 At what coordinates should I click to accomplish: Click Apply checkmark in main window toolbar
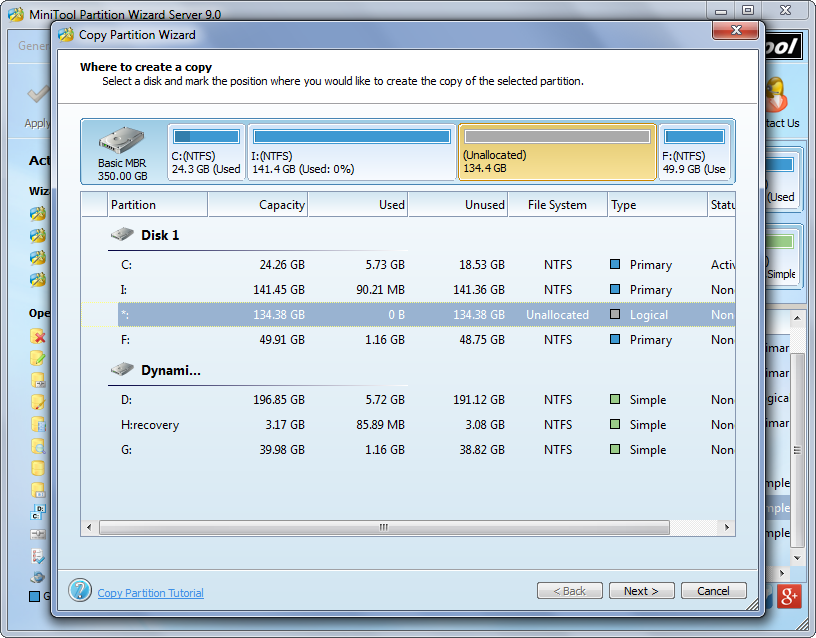39,94
